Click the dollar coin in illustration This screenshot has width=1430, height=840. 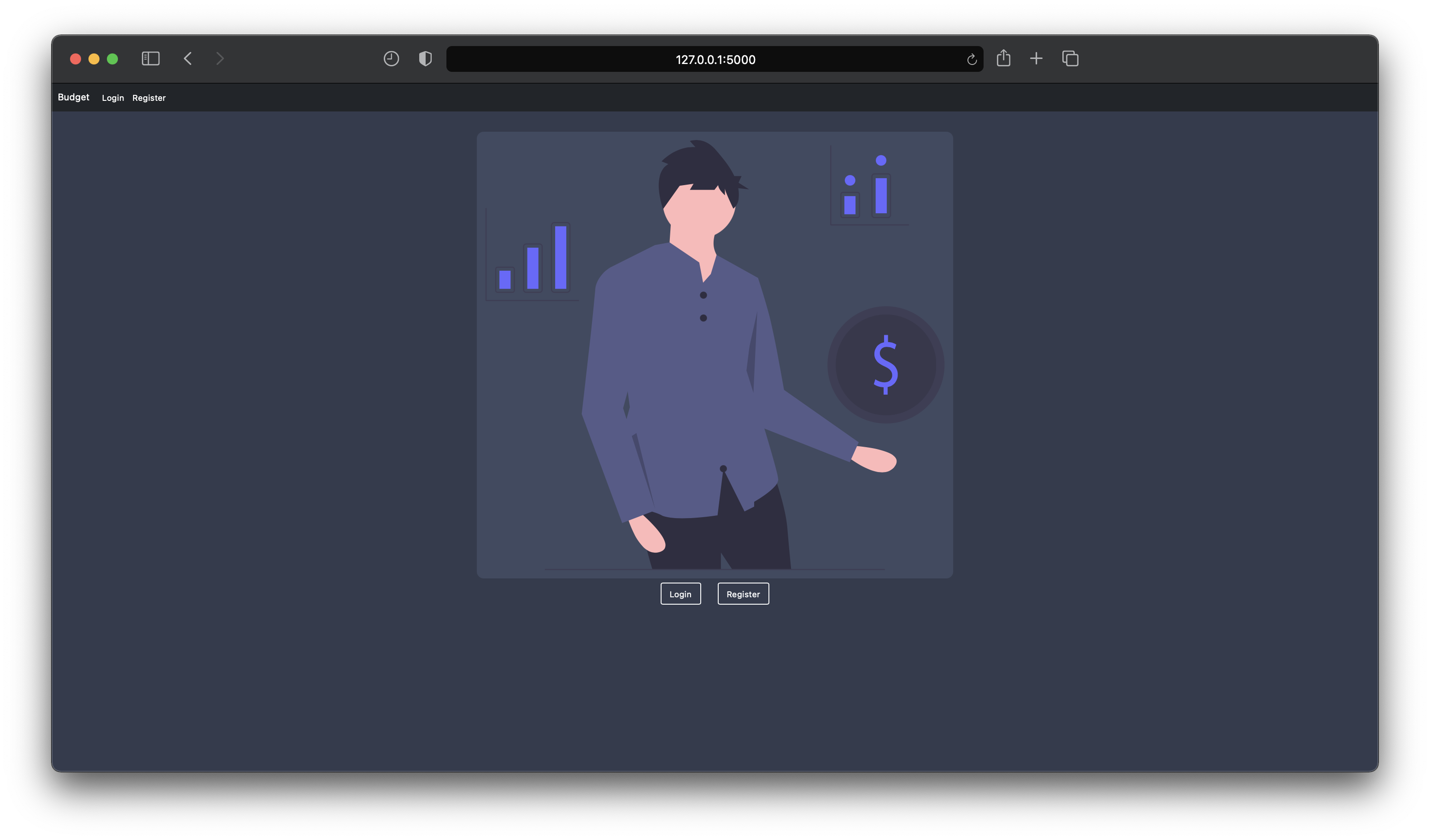click(885, 365)
